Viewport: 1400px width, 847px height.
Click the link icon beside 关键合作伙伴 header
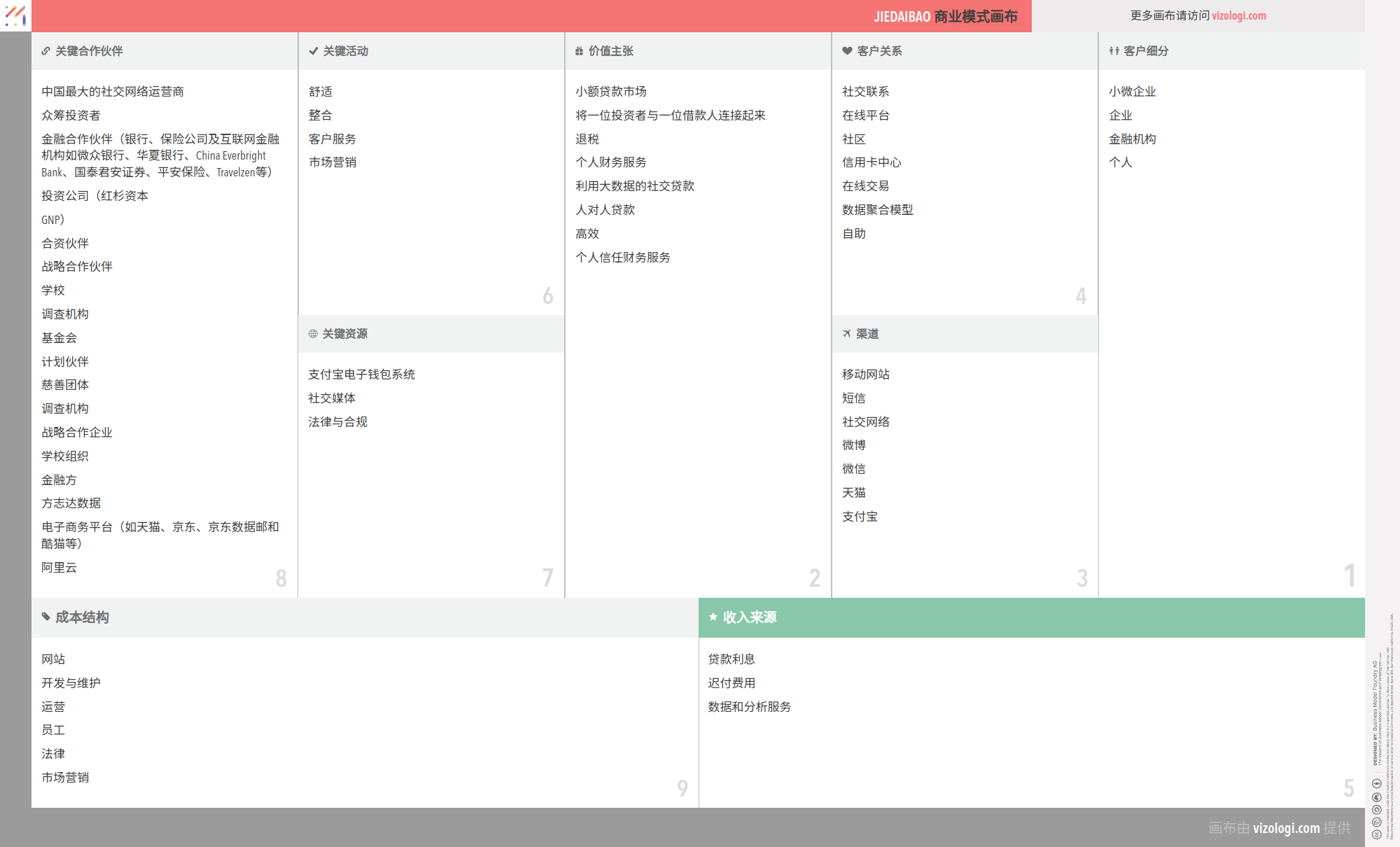coord(45,50)
